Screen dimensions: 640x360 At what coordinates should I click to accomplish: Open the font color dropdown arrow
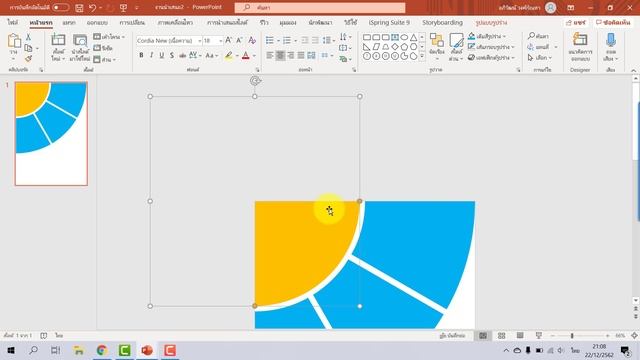click(254, 56)
